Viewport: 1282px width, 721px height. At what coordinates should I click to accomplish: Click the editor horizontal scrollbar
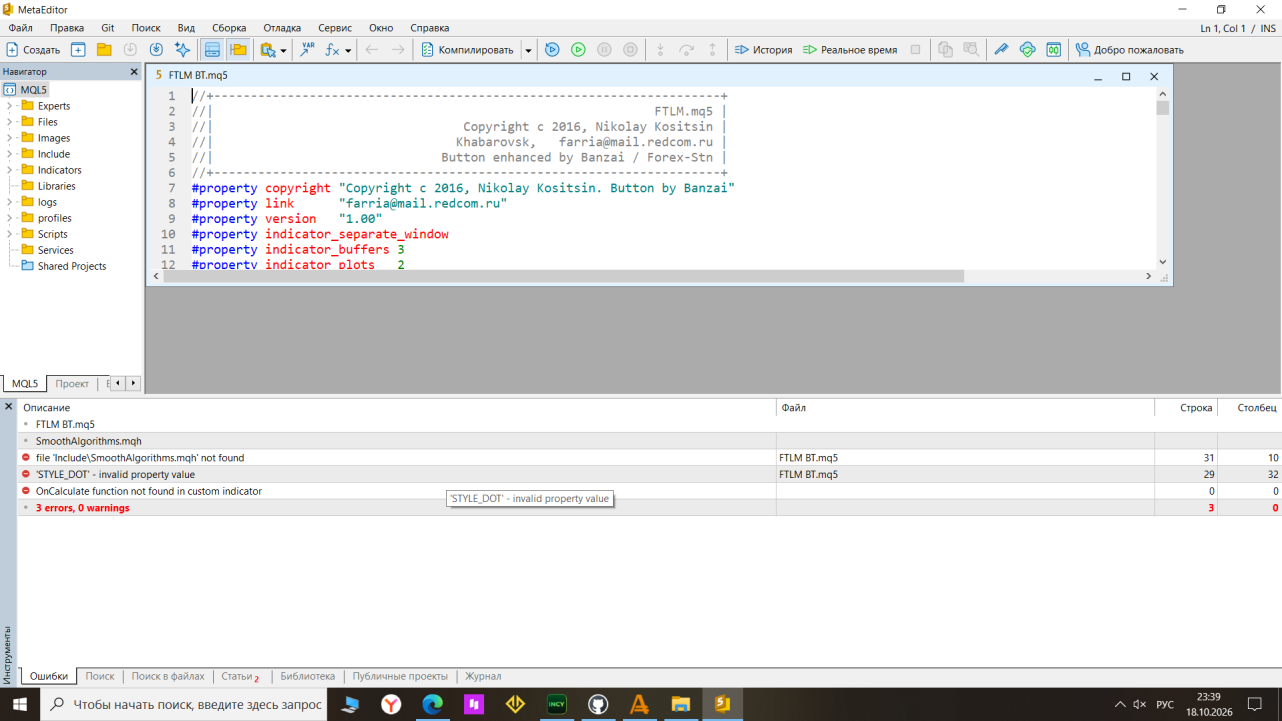[x=564, y=276]
